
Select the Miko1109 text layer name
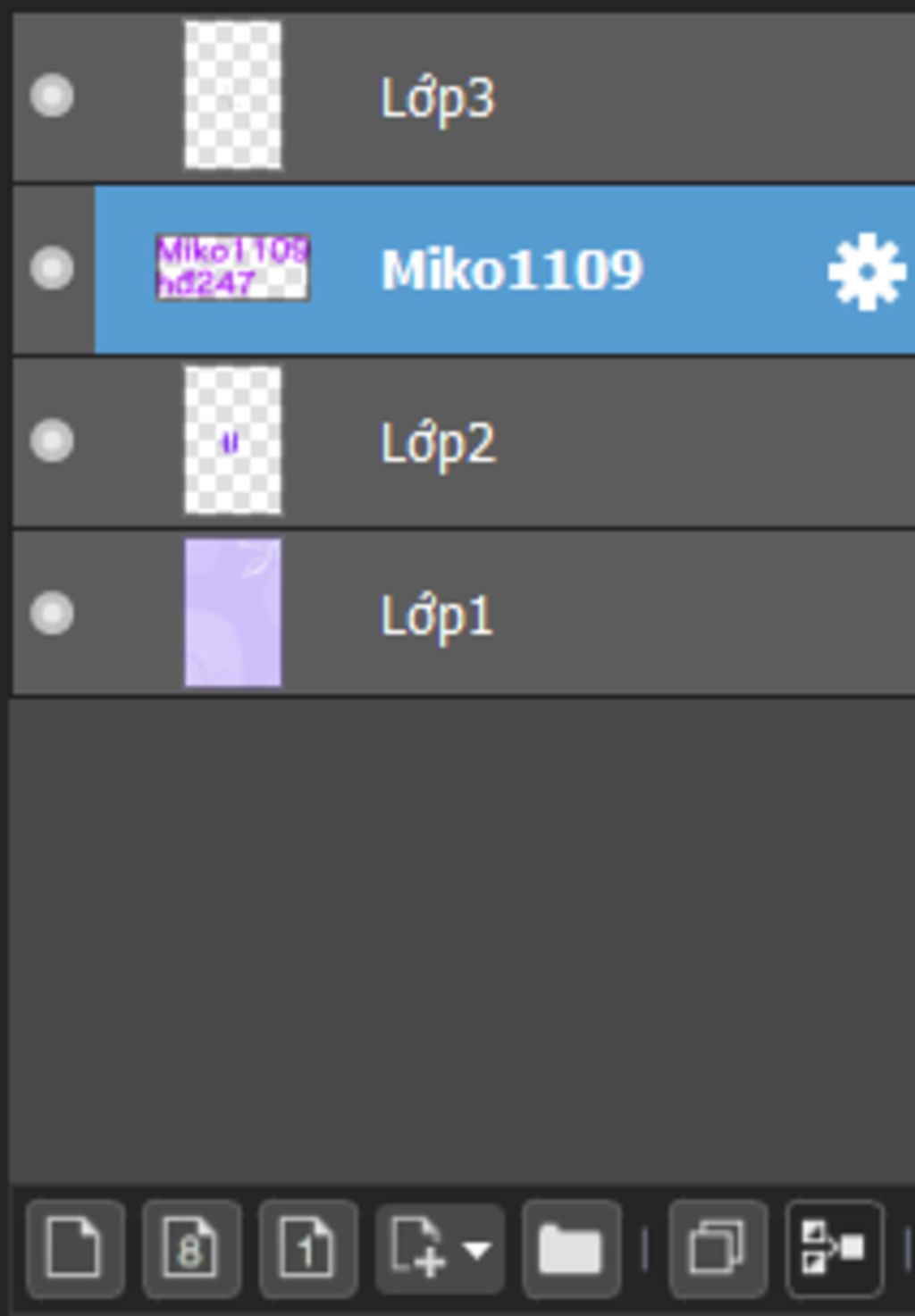coord(512,270)
